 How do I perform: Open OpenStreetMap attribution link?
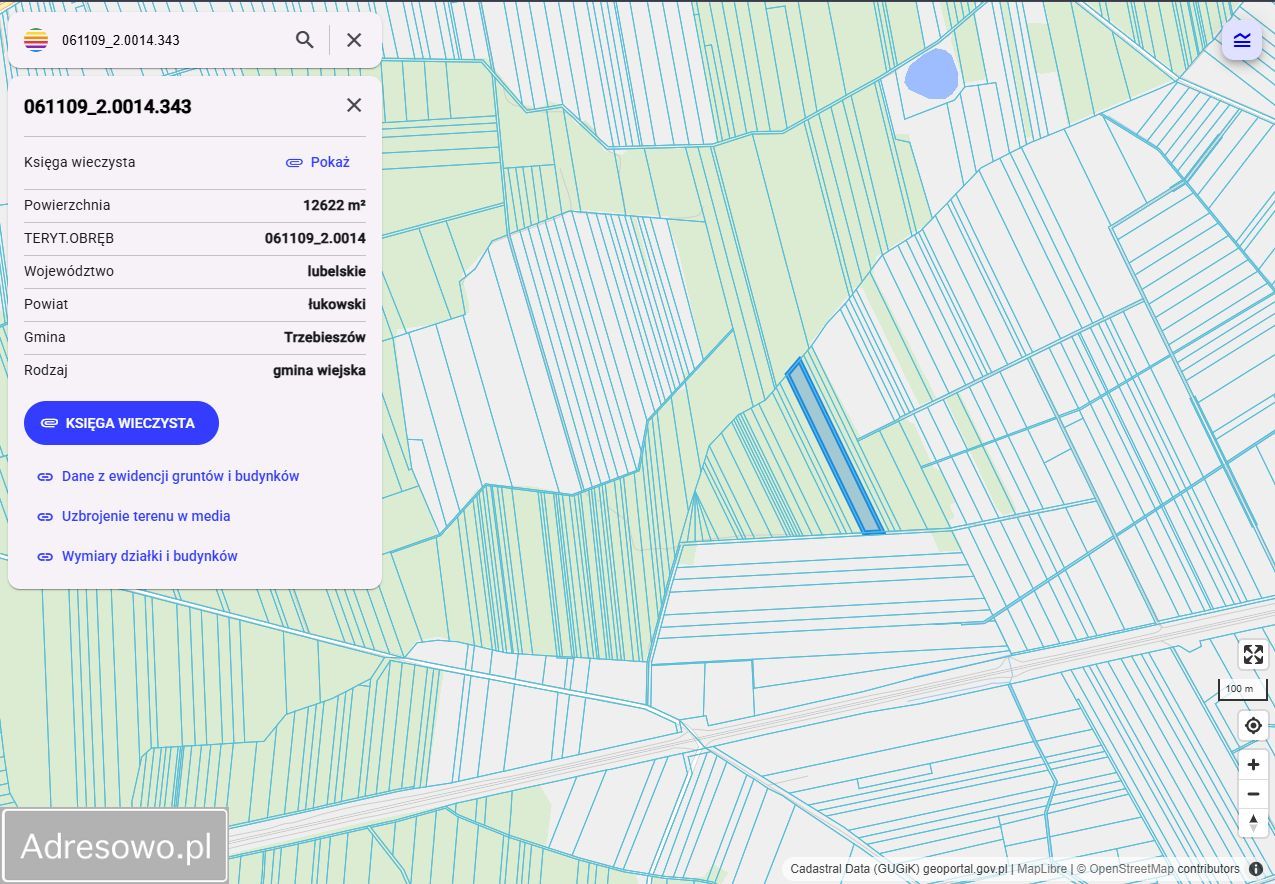1131,869
